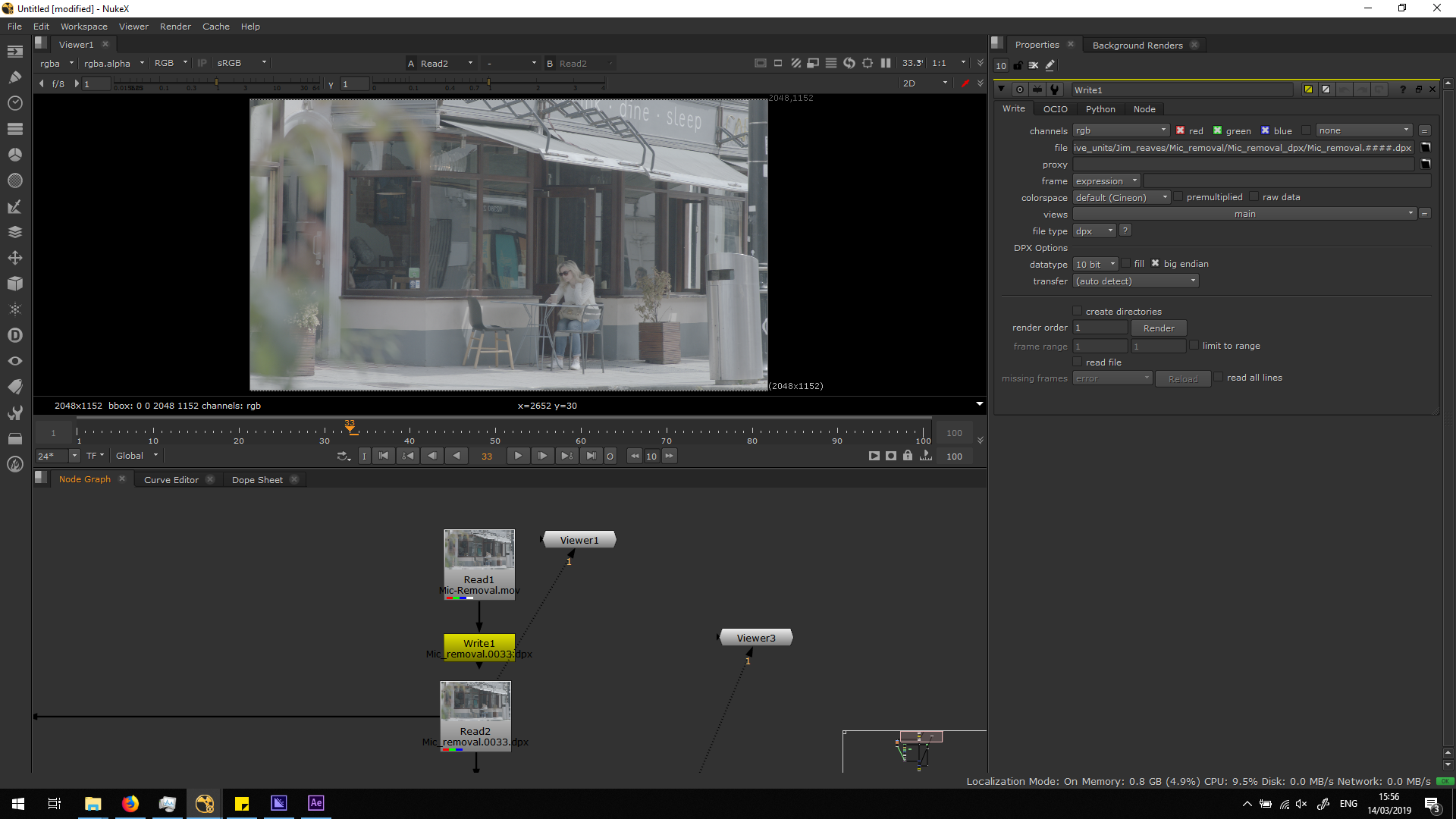Click the viewer pause updates icon

pyautogui.click(x=886, y=63)
